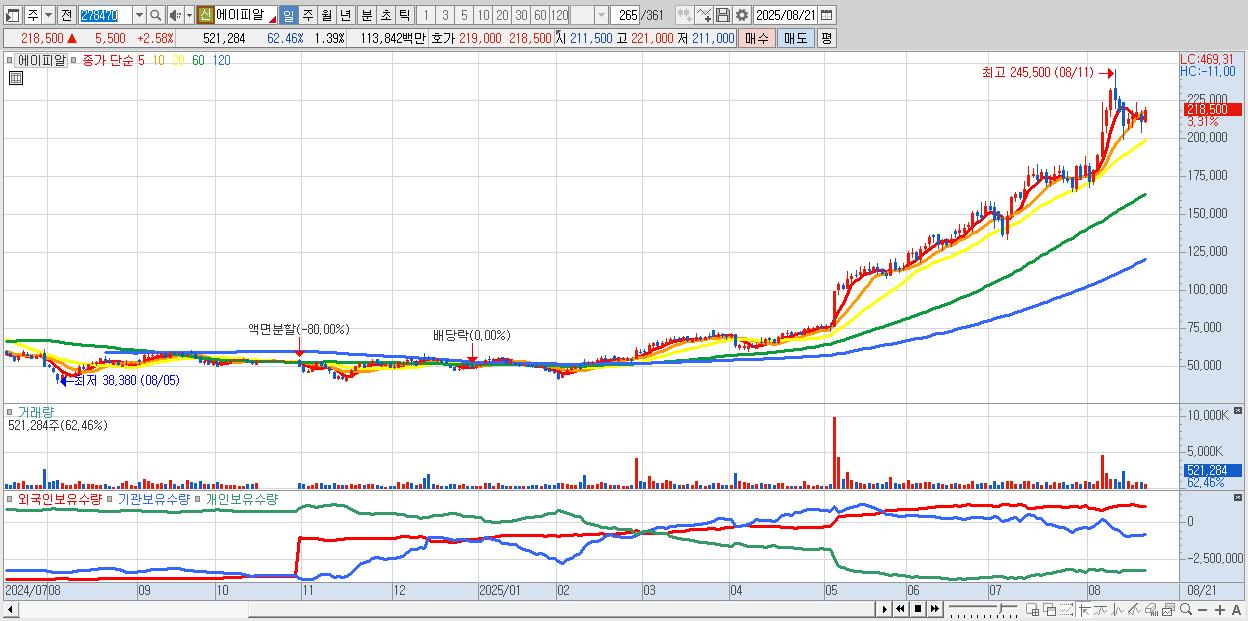Viewport: 1248px width, 621px height.
Task: Click the multi-window grid icon at bottom
Action: tap(1033, 609)
